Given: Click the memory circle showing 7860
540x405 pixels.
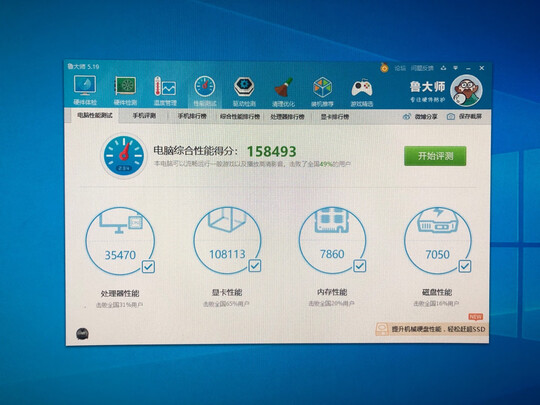Looking at the screenshot, I should pos(332,240).
